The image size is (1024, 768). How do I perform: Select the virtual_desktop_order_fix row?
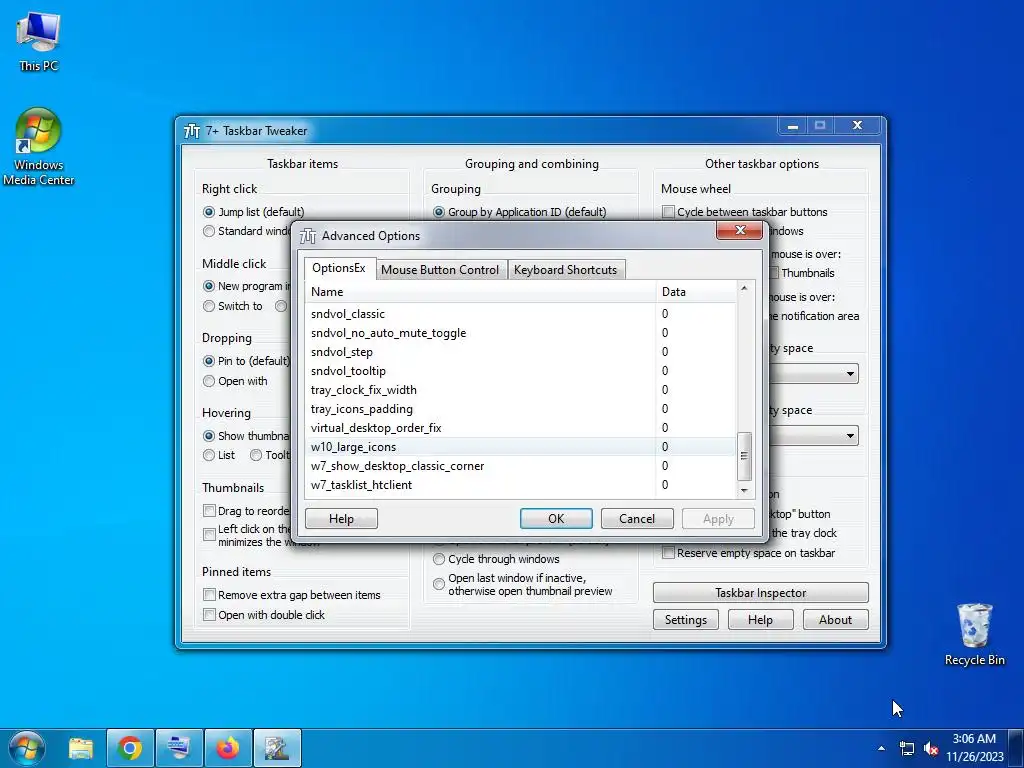click(521, 428)
